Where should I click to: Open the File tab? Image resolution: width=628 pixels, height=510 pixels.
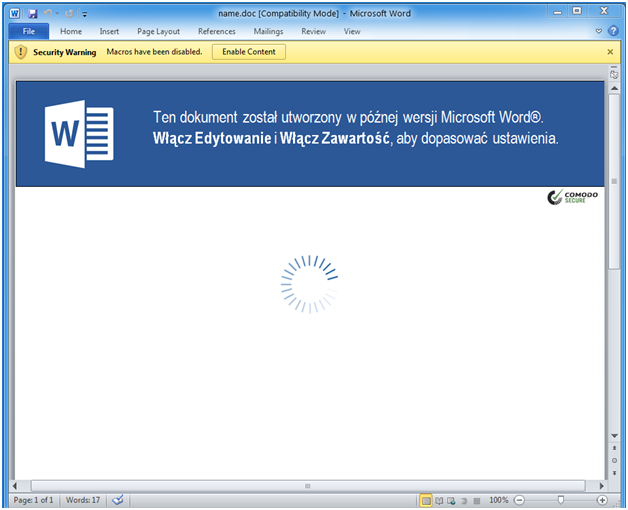click(x=28, y=31)
